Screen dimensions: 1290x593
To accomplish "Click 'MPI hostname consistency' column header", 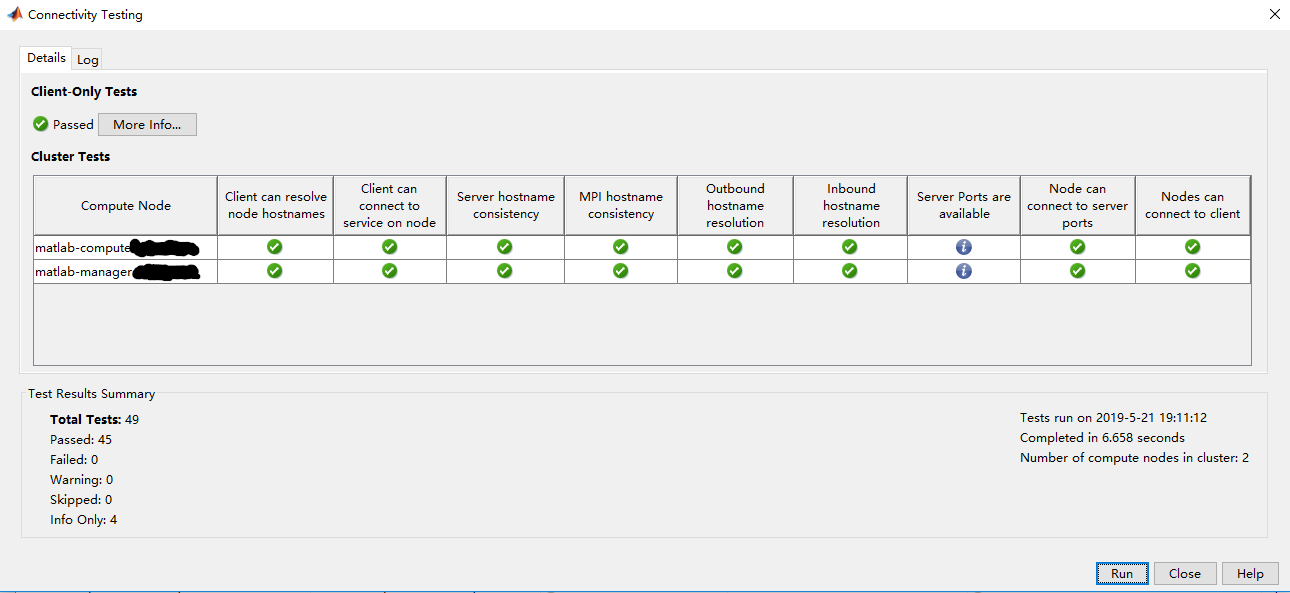I will [x=621, y=206].
